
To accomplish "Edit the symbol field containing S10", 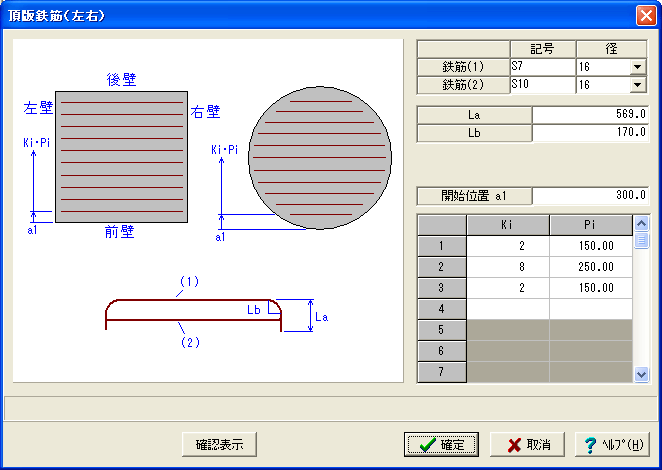I will click(543, 85).
